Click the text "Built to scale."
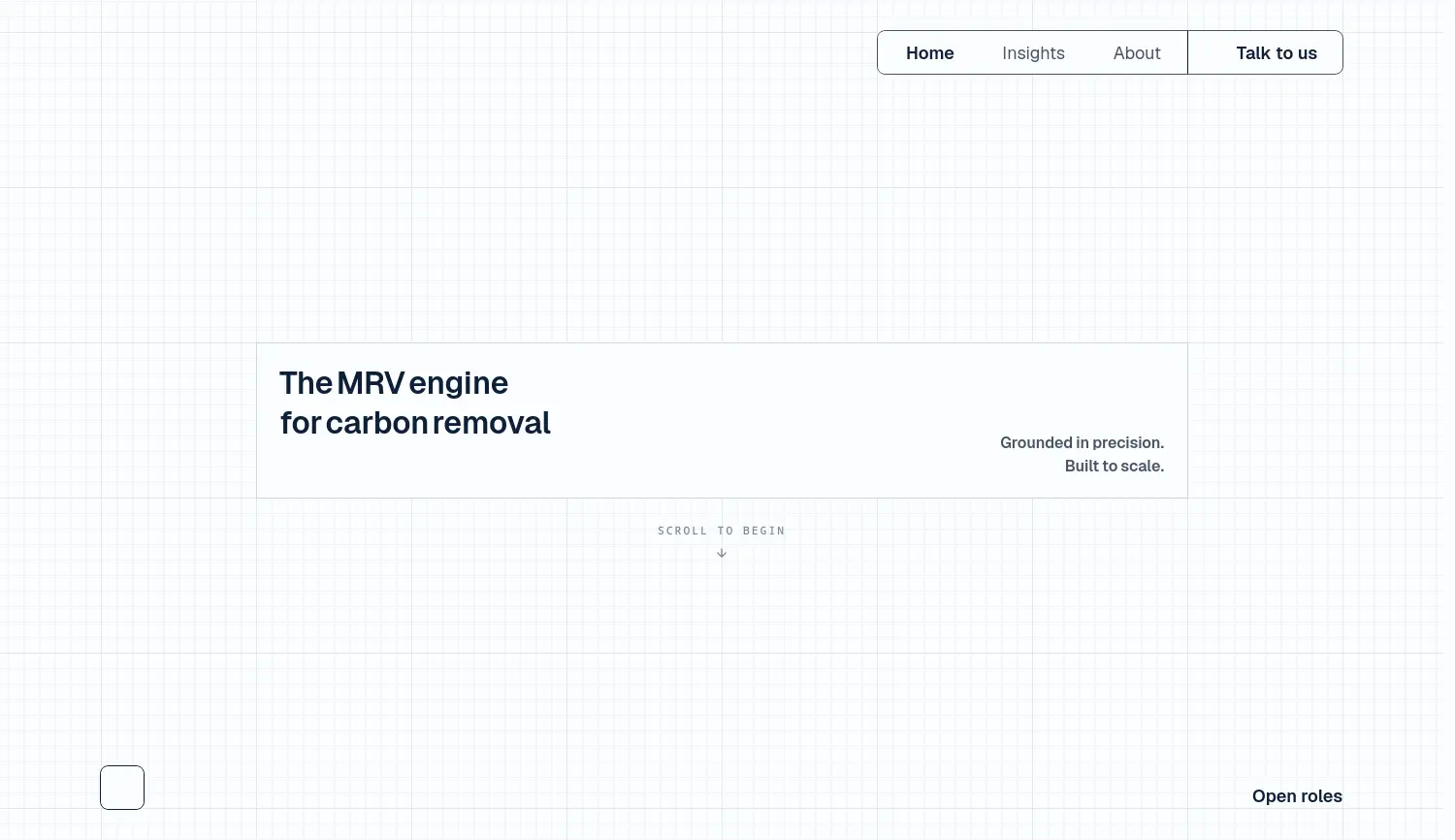1455x840 pixels. point(1114,466)
